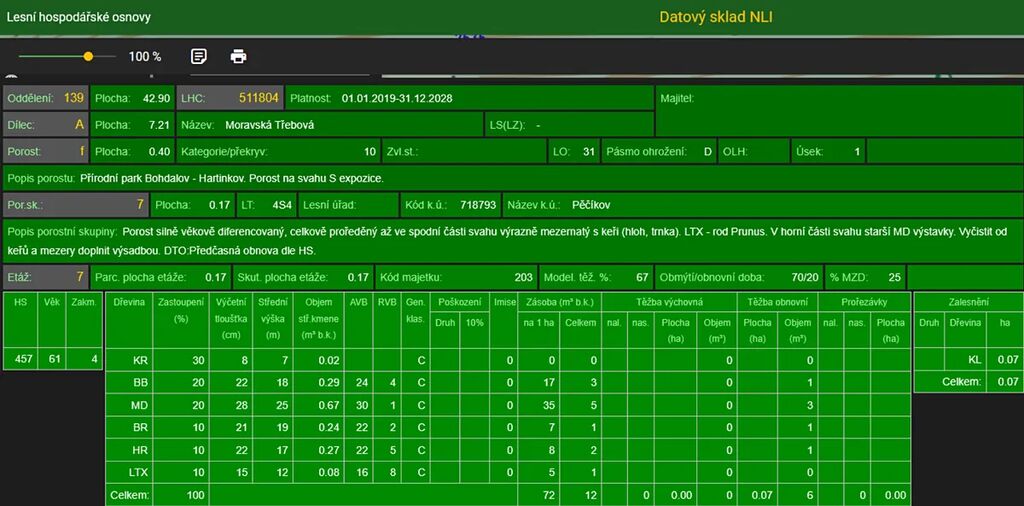Select the KR species row
The image size is (1024, 506).
[x=139, y=360]
